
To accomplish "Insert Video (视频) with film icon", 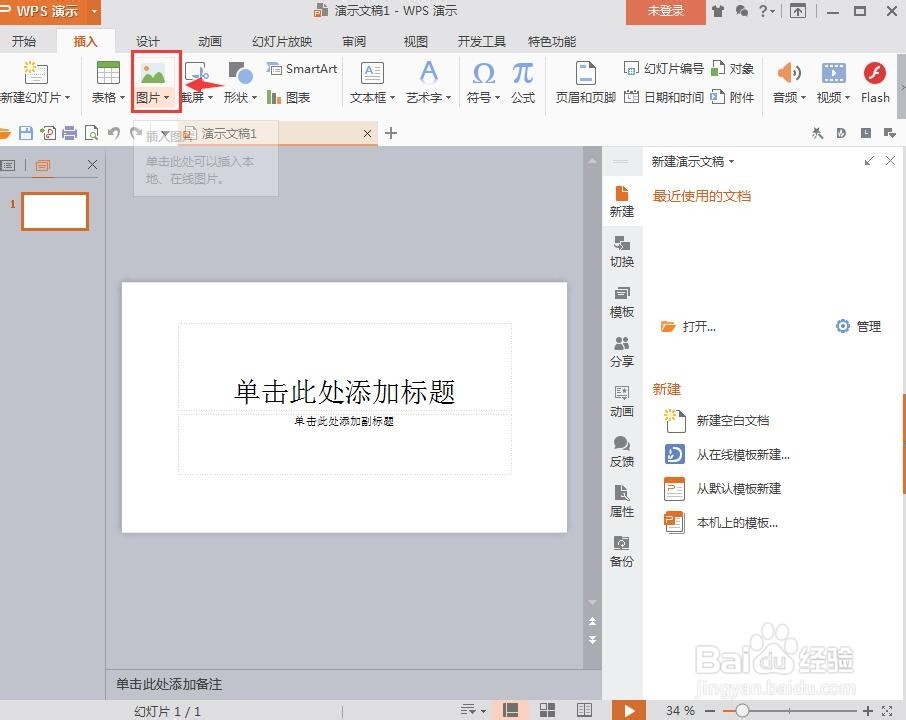I will (x=833, y=73).
